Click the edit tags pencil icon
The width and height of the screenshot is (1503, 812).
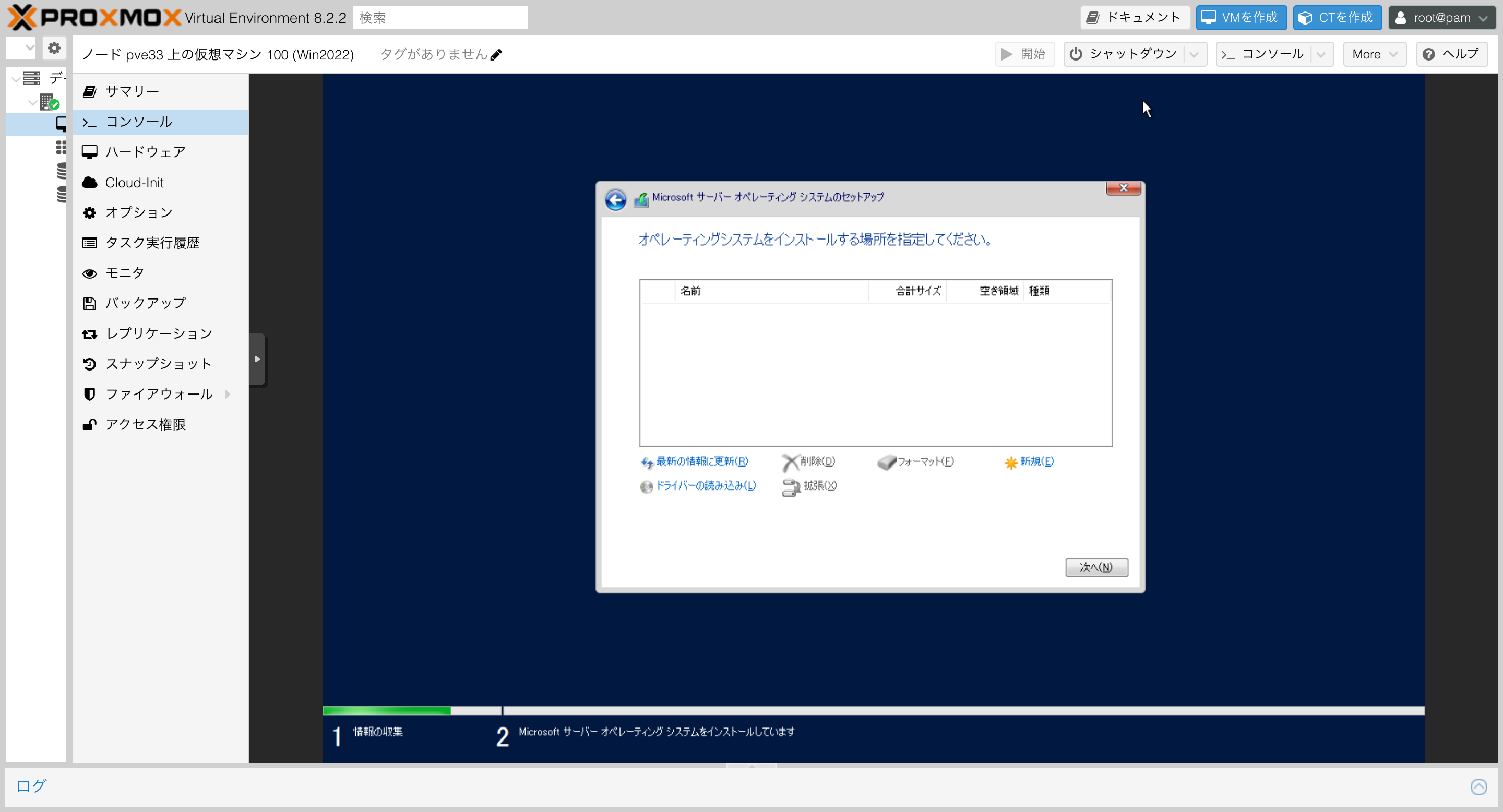(496, 55)
